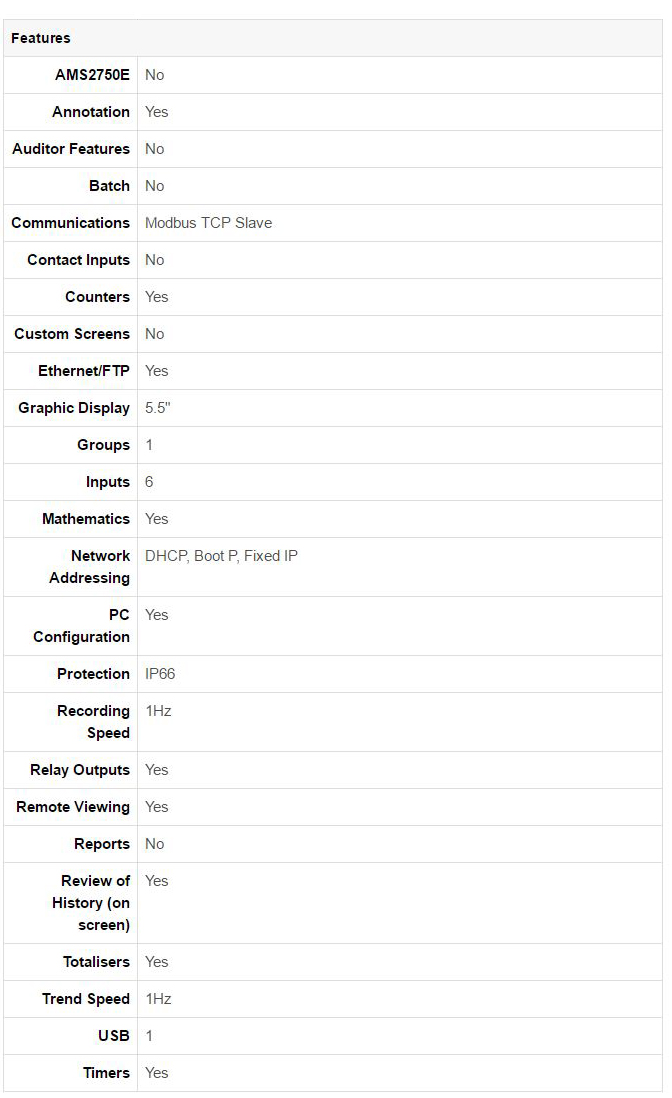This screenshot has height=1098, width=672.
Task: Select the Trend Speed label
Action: tap(86, 999)
